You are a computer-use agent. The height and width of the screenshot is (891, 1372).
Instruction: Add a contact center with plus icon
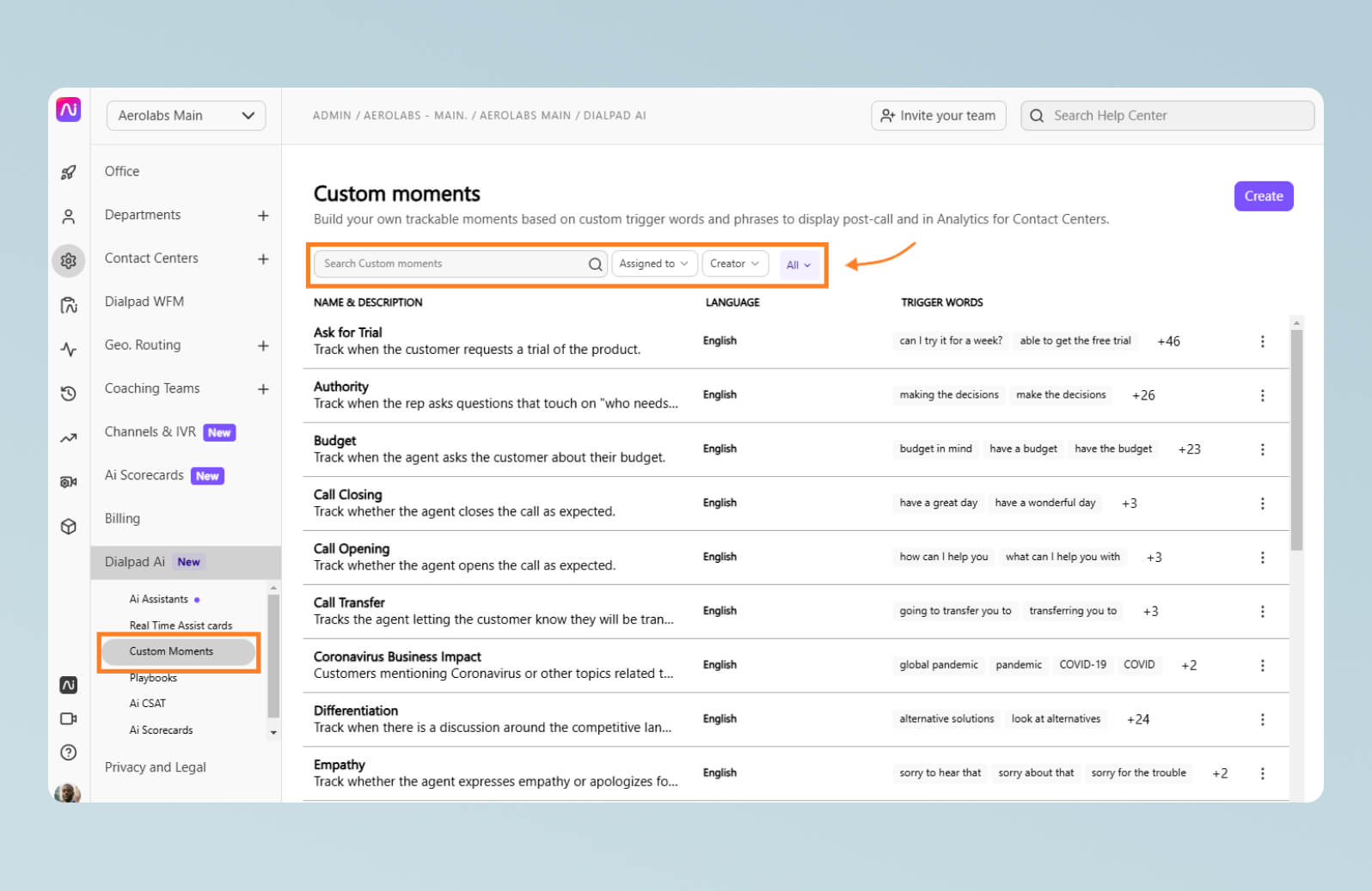pyautogui.click(x=263, y=259)
